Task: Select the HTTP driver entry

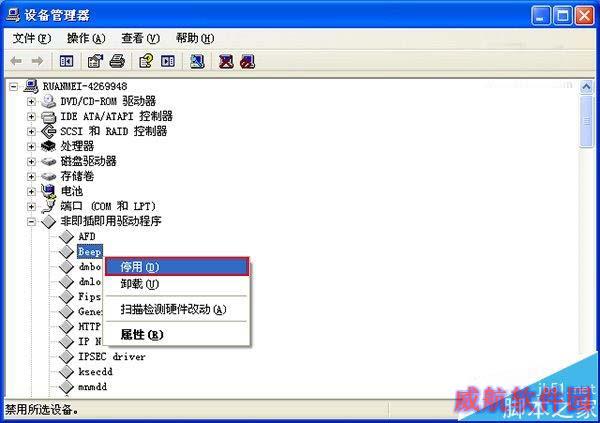Action: point(90,327)
